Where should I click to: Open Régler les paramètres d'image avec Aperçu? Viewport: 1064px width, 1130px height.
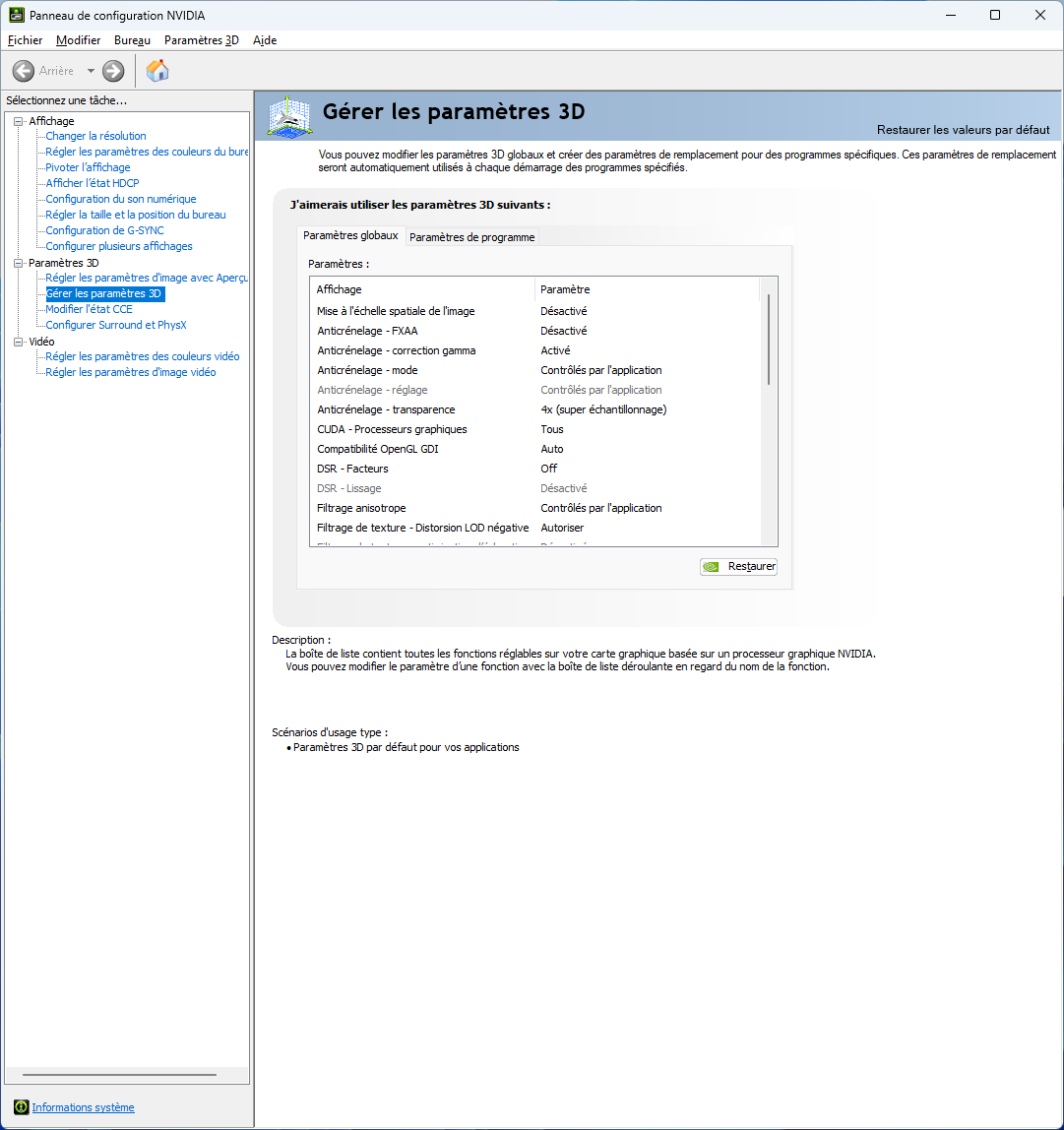tap(147, 278)
